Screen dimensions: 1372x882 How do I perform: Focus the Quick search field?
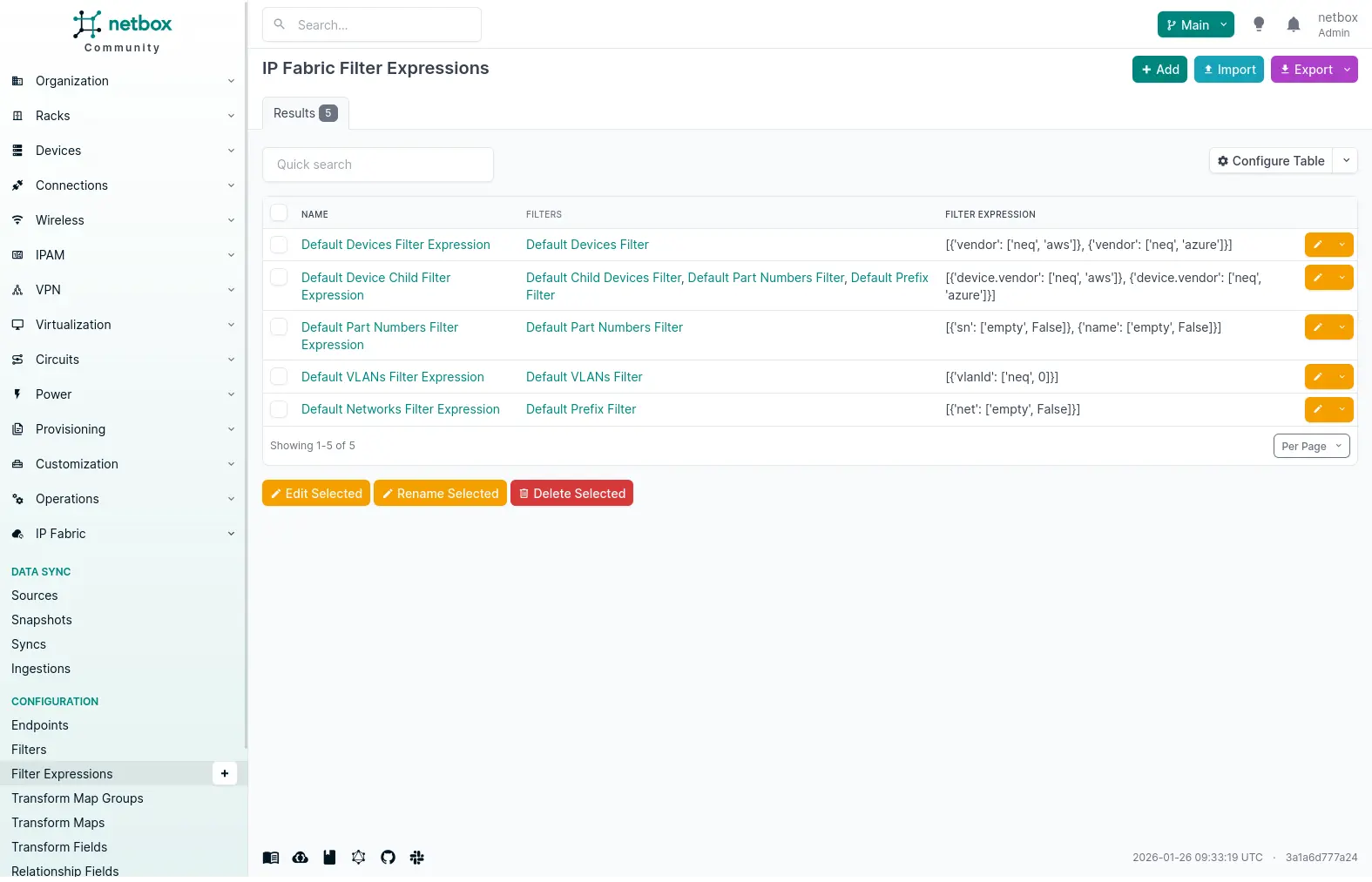click(x=378, y=165)
